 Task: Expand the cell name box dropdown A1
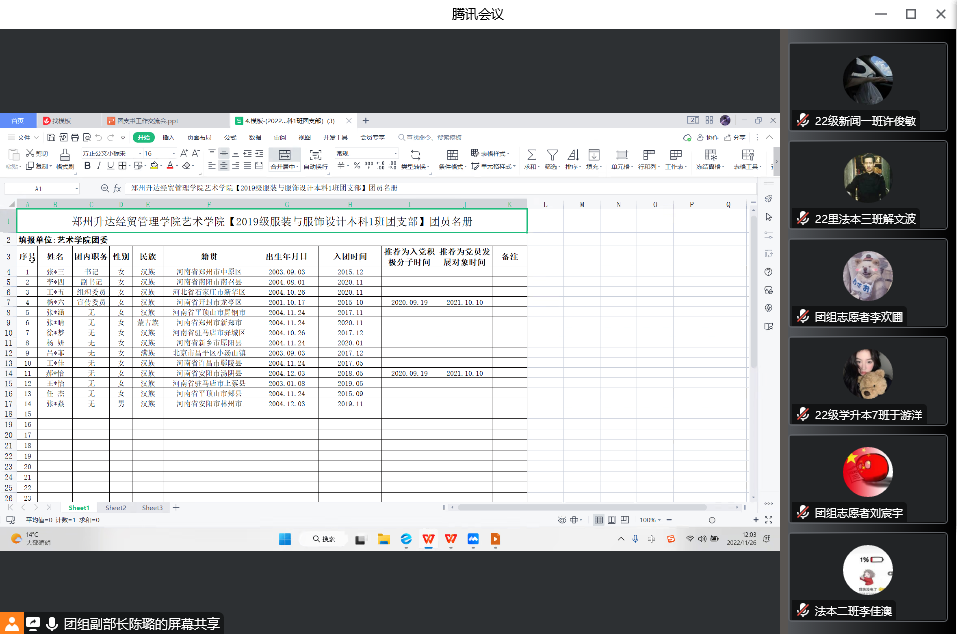77,188
